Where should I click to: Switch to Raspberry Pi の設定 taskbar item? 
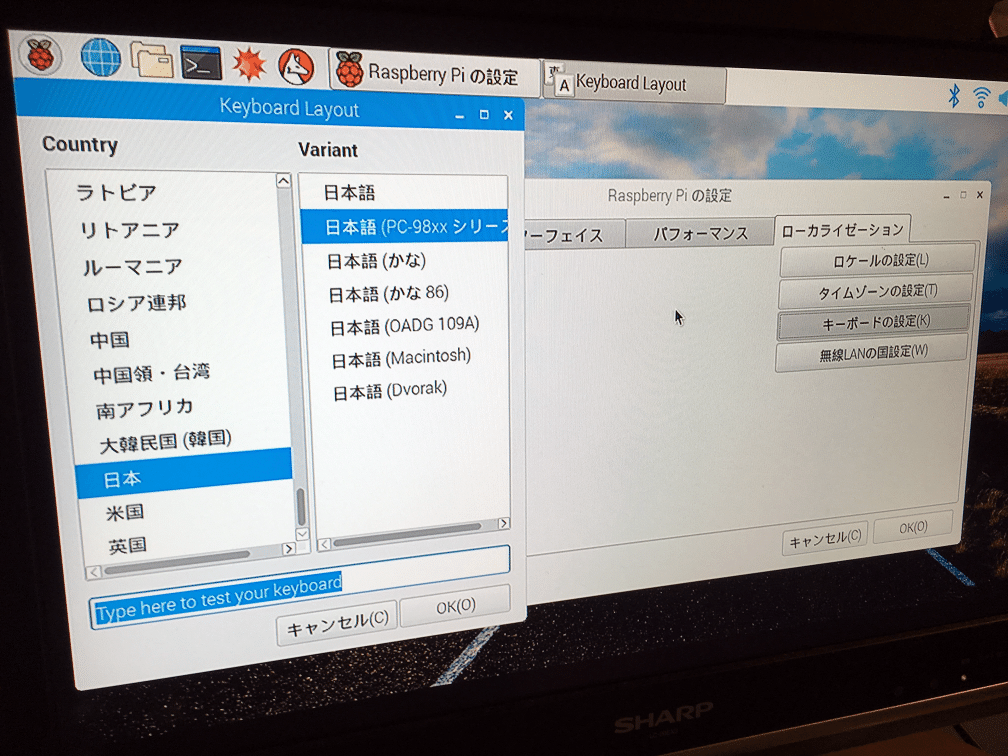tap(435, 74)
